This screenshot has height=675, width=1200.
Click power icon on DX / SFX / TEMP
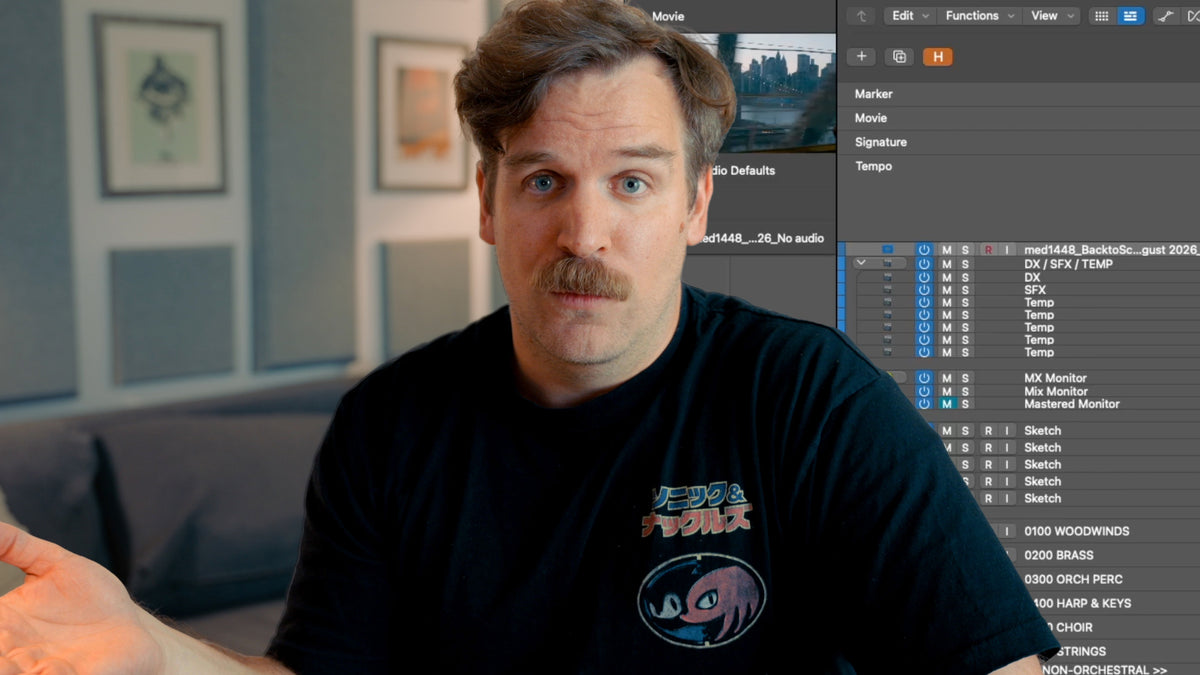[924, 264]
